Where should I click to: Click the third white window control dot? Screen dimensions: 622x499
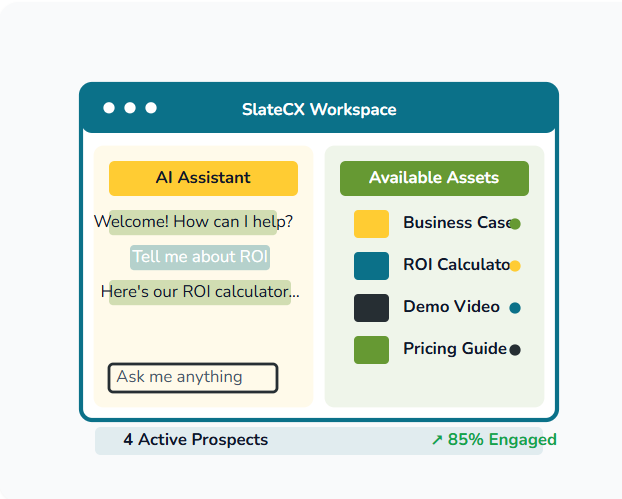(x=151, y=108)
